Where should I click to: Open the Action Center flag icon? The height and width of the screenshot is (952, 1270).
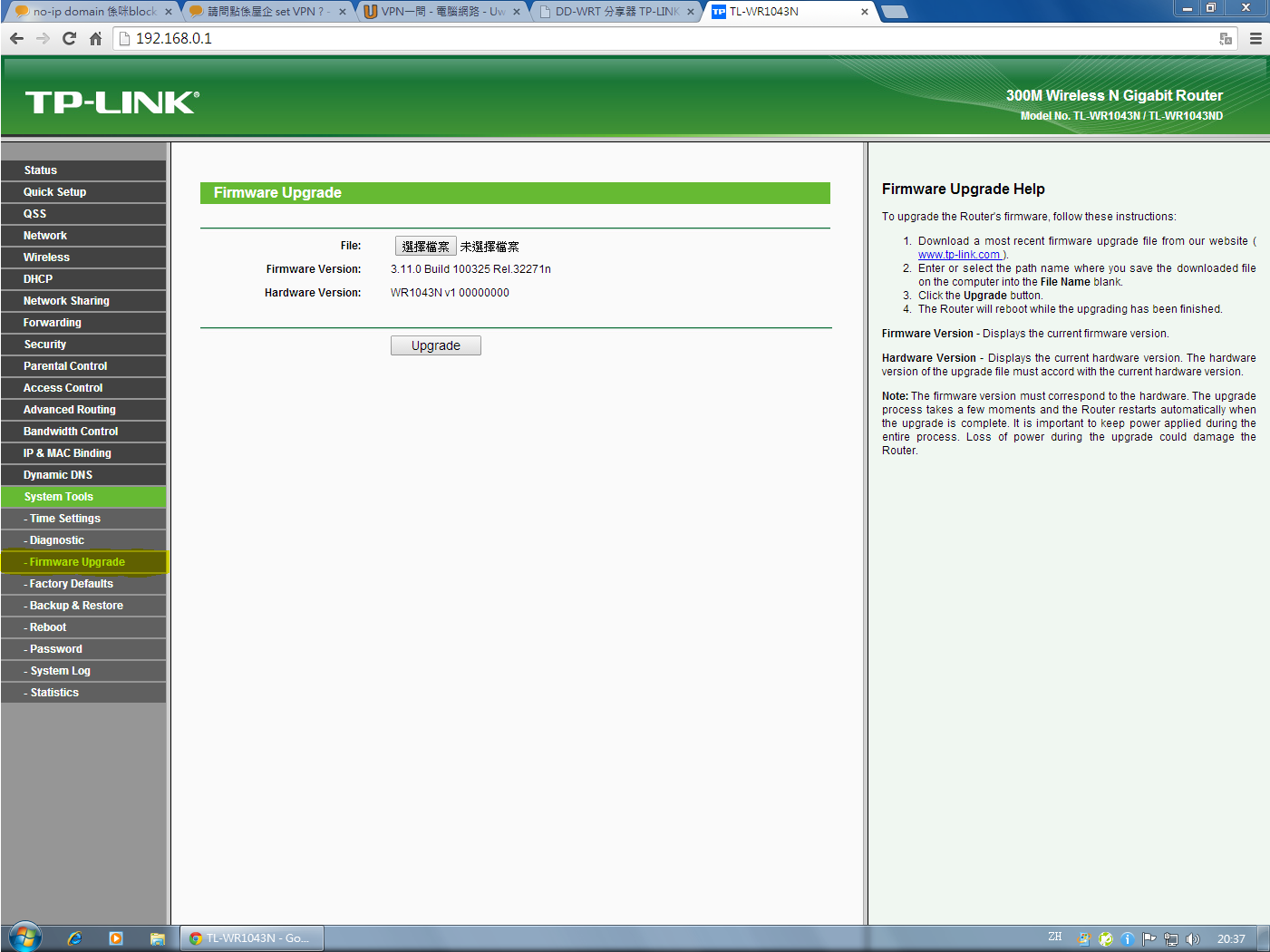pyautogui.click(x=1149, y=939)
